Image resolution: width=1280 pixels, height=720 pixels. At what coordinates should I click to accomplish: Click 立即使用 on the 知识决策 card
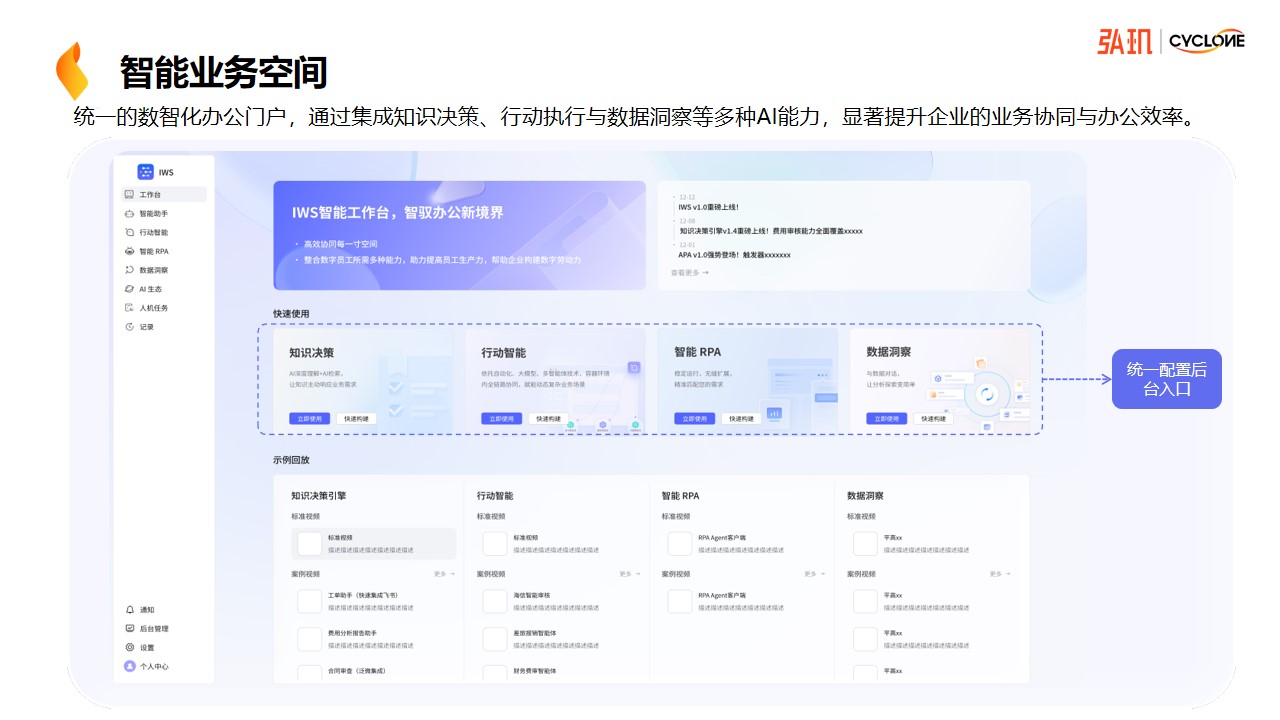click(x=310, y=417)
